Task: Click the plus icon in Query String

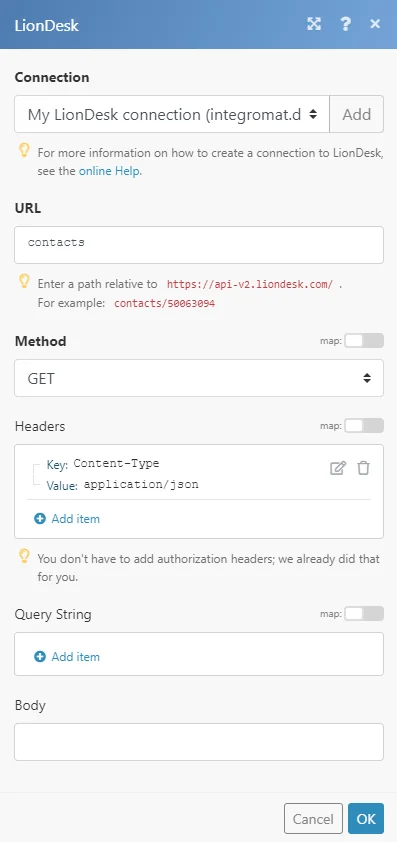Action: [x=40, y=657]
